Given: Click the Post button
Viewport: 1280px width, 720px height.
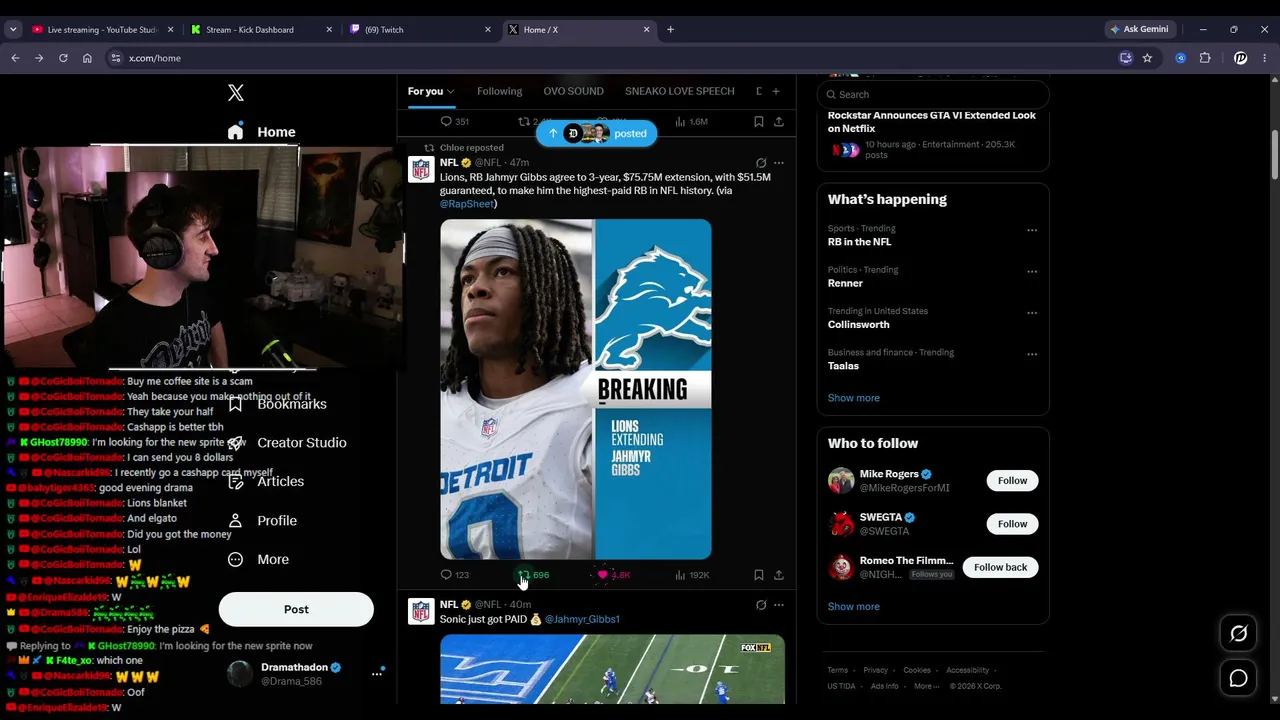Looking at the screenshot, I should pos(296,609).
